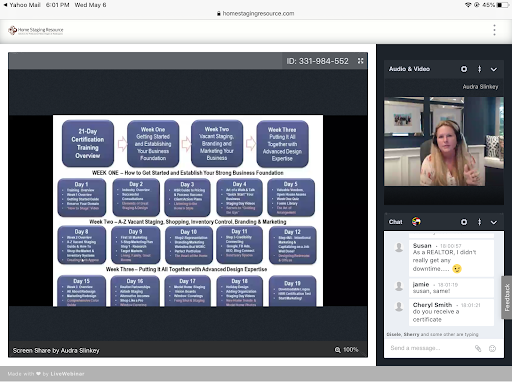Open Chat settings gear
512x384 pixels.
[464, 222]
